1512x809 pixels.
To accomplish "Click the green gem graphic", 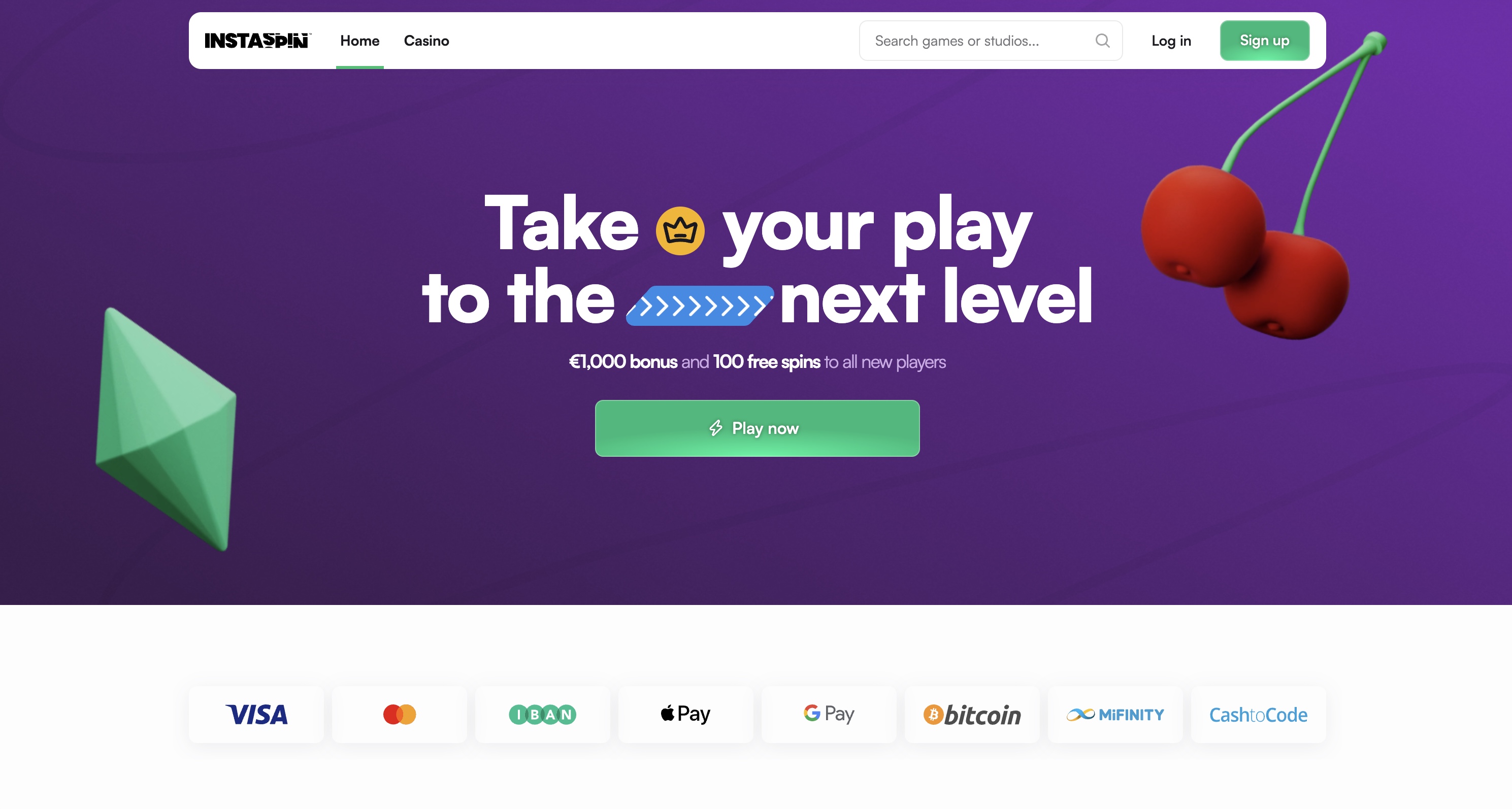I will pos(166,428).
